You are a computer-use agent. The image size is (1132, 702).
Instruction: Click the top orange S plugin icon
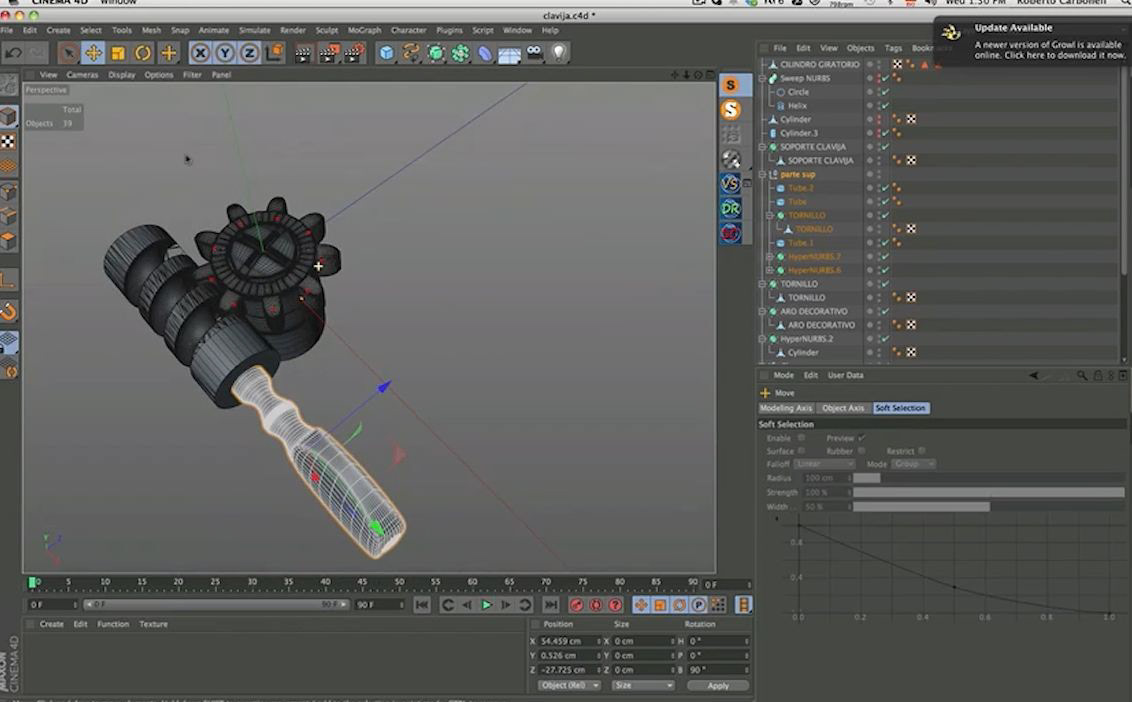pos(731,85)
